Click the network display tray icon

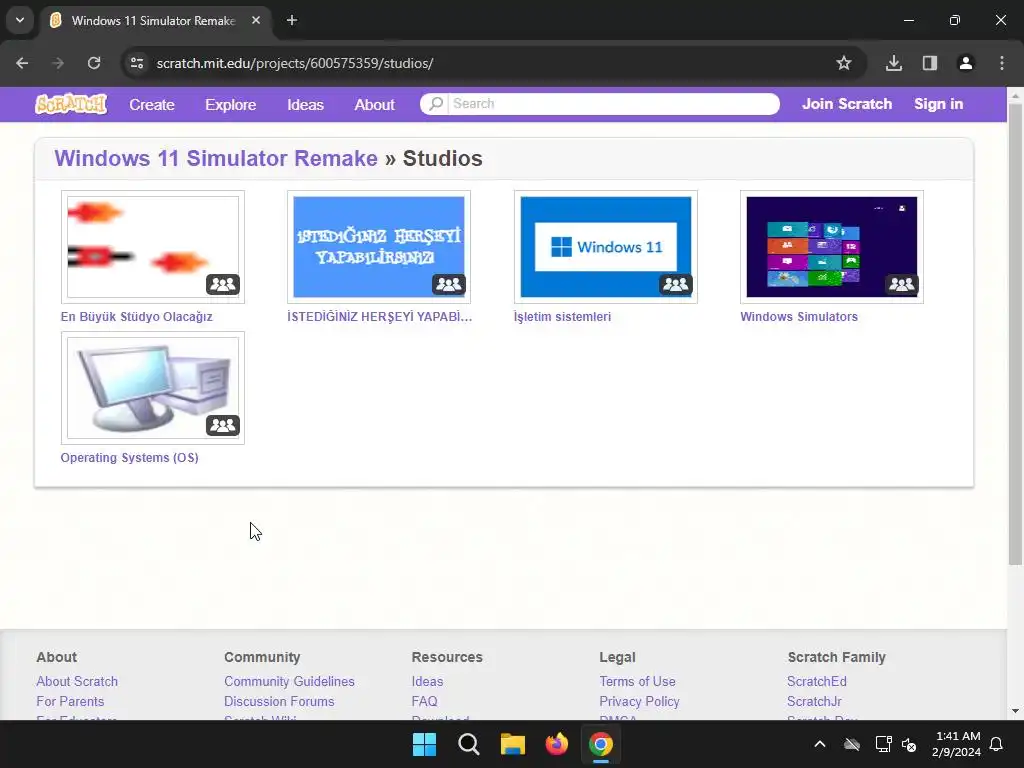(x=884, y=744)
